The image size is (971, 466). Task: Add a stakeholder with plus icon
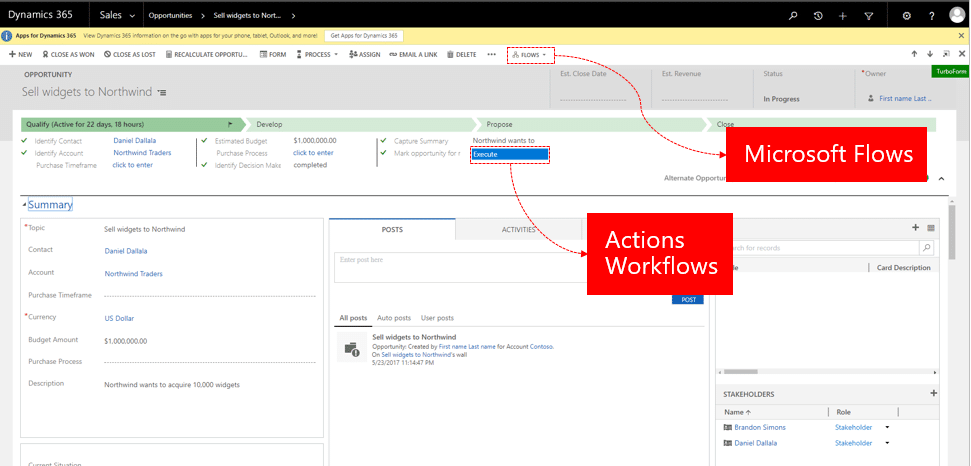point(934,393)
